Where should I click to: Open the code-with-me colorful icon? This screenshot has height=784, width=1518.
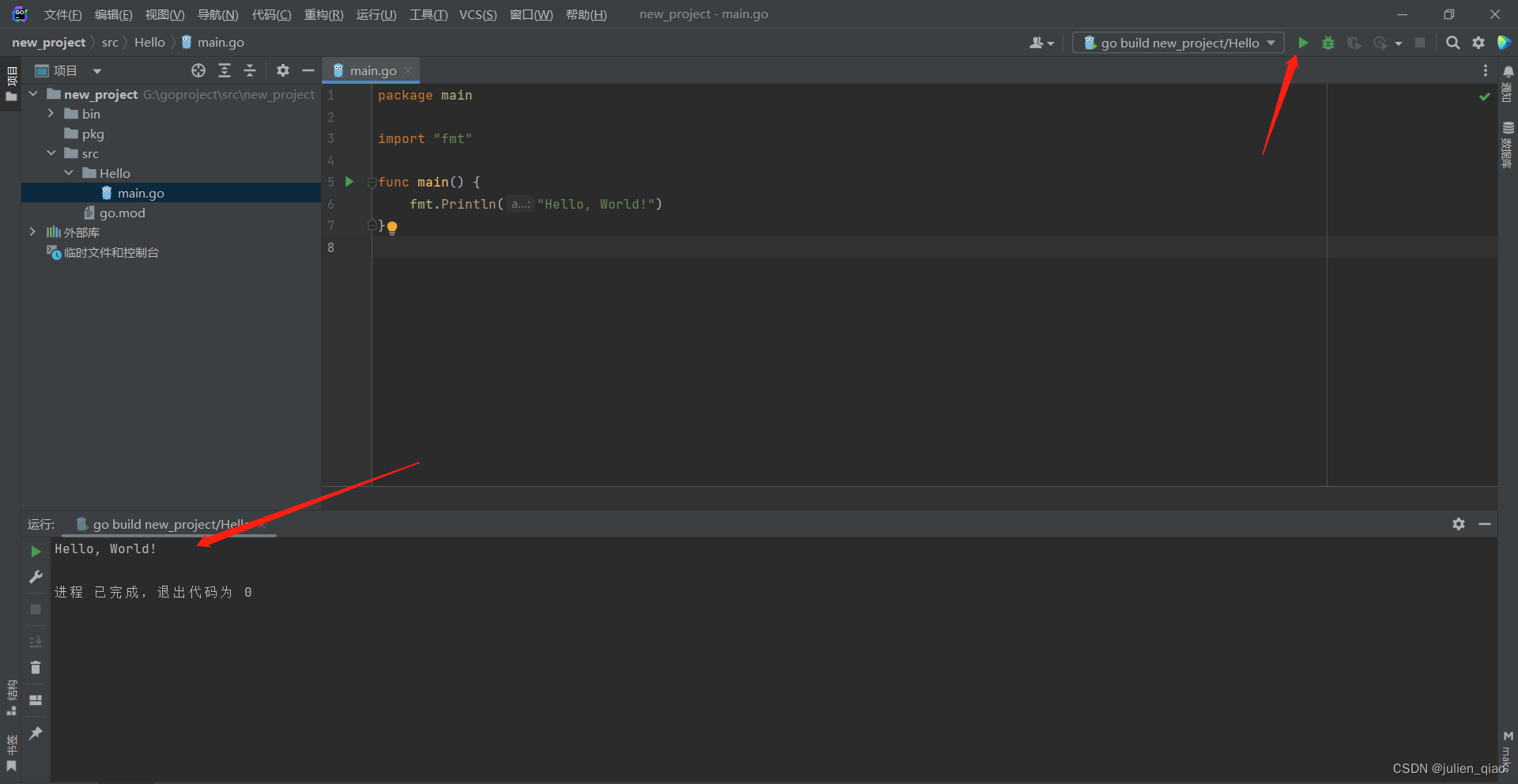[x=1505, y=43]
